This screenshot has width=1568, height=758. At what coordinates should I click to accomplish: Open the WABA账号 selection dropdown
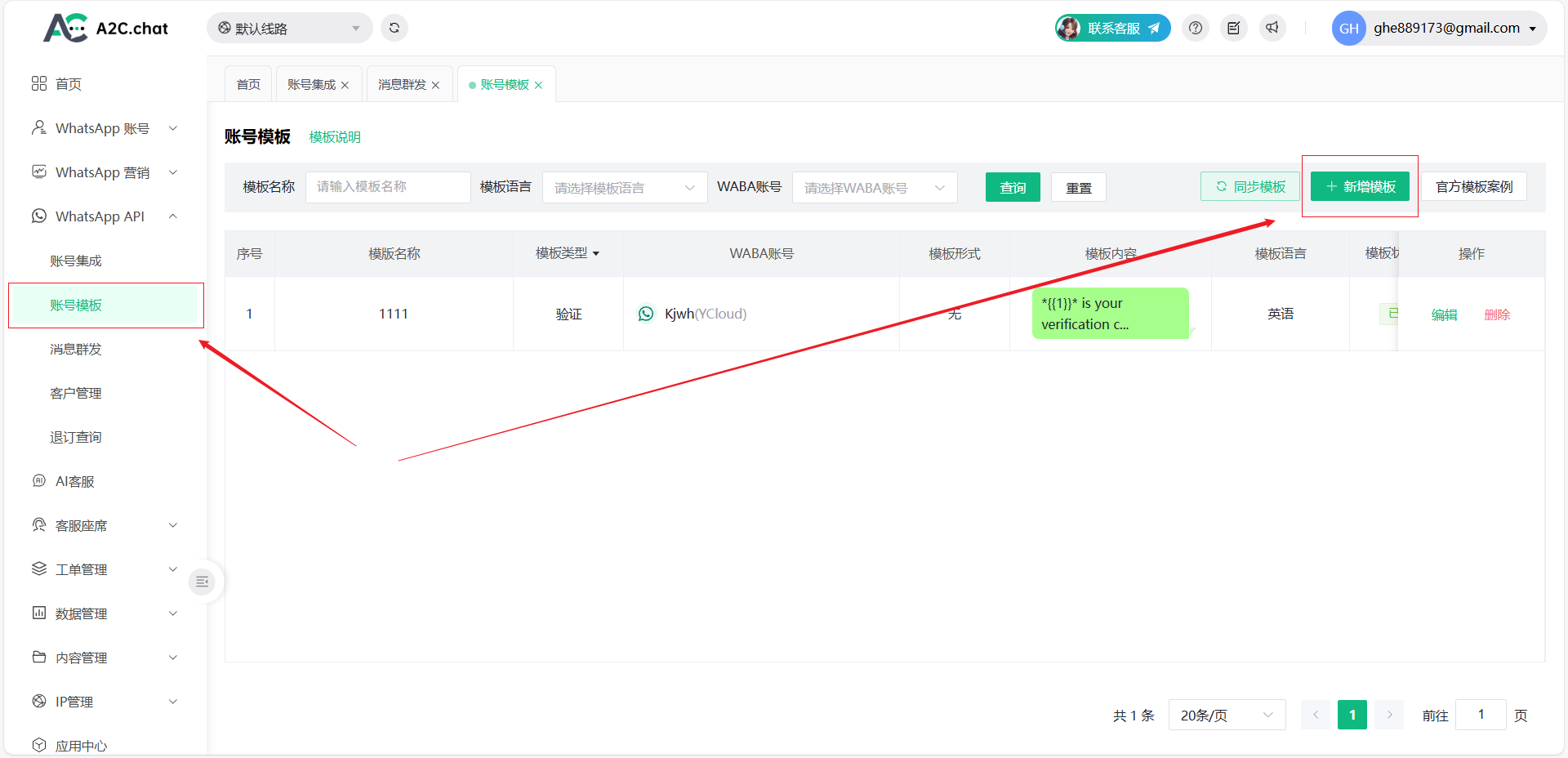[x=874, y=188]
